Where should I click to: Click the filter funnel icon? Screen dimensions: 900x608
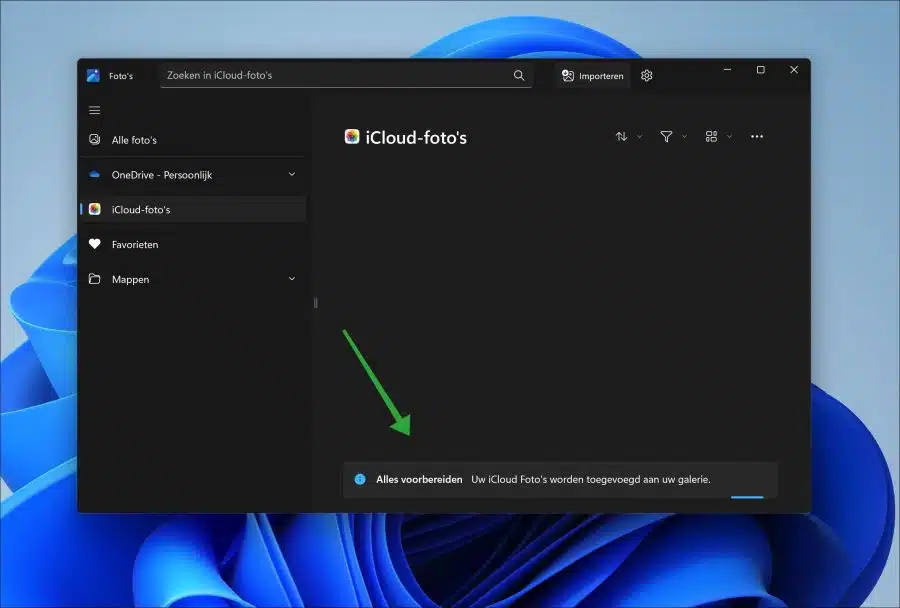click(666, 137)
